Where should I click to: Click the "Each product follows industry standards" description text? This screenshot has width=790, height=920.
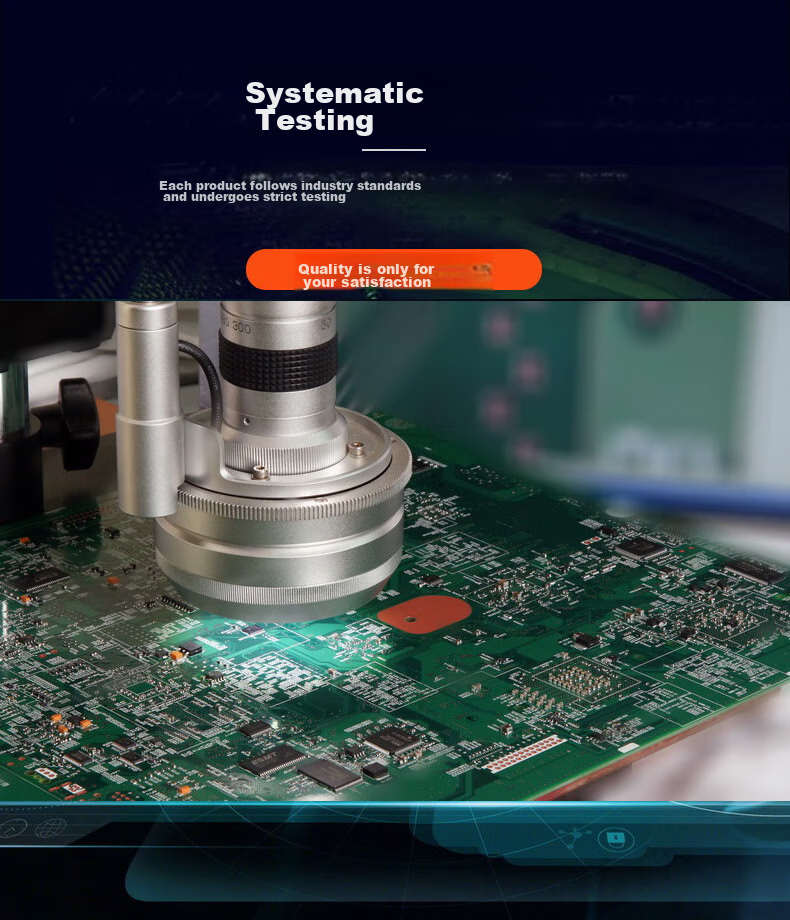coord(290,191)
